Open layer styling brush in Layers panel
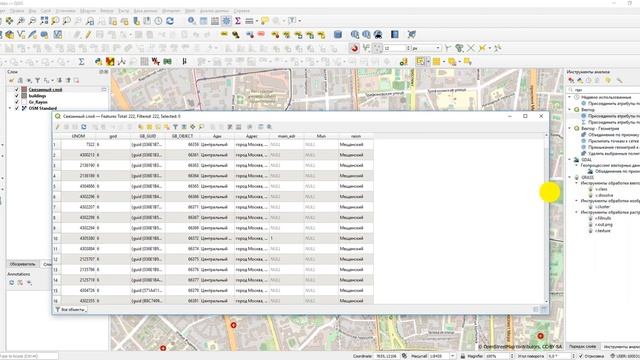Viewport: 640px width, 360px height. [x=11, y=80]
